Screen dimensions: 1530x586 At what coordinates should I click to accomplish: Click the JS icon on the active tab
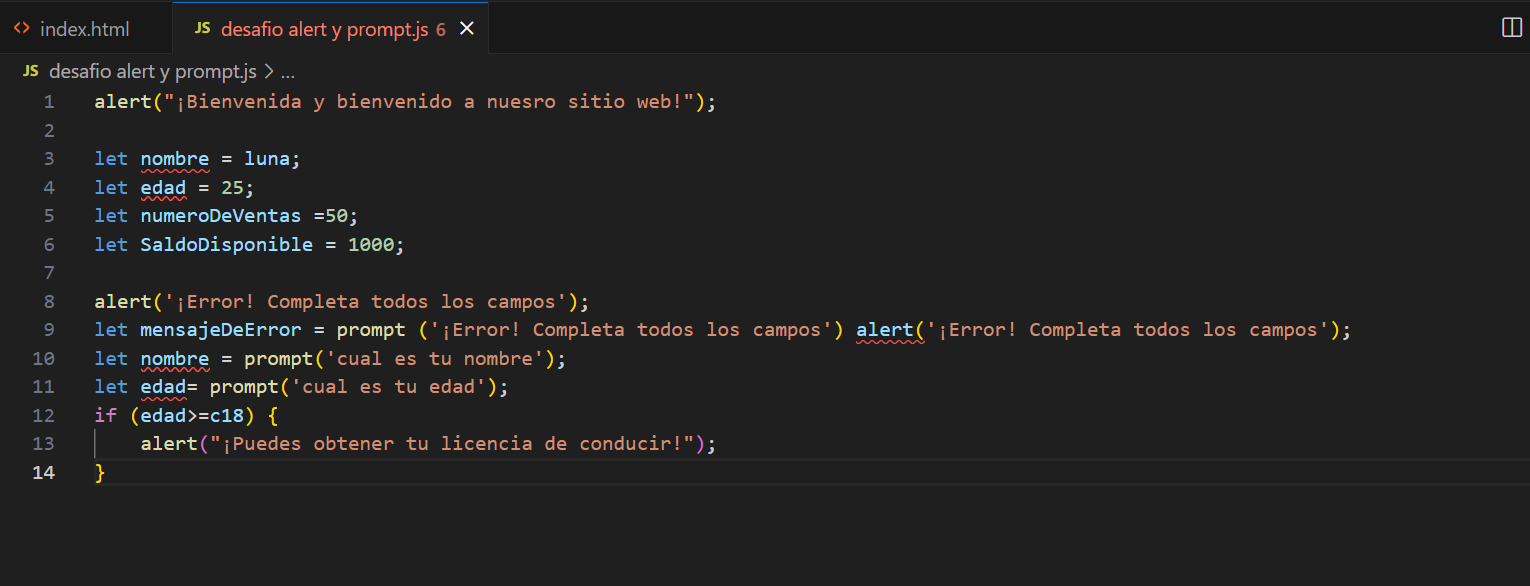click(x=202, y=28)
